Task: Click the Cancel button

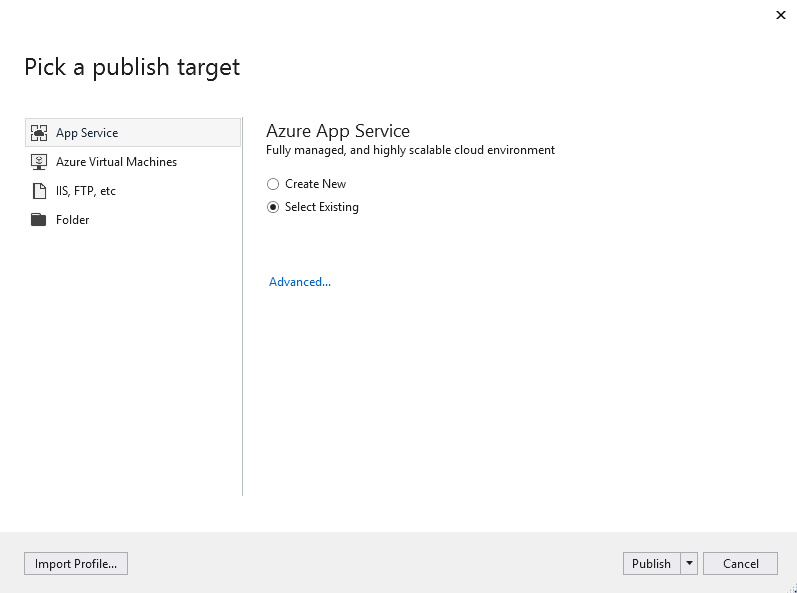Action: click(x=741, y=564)
